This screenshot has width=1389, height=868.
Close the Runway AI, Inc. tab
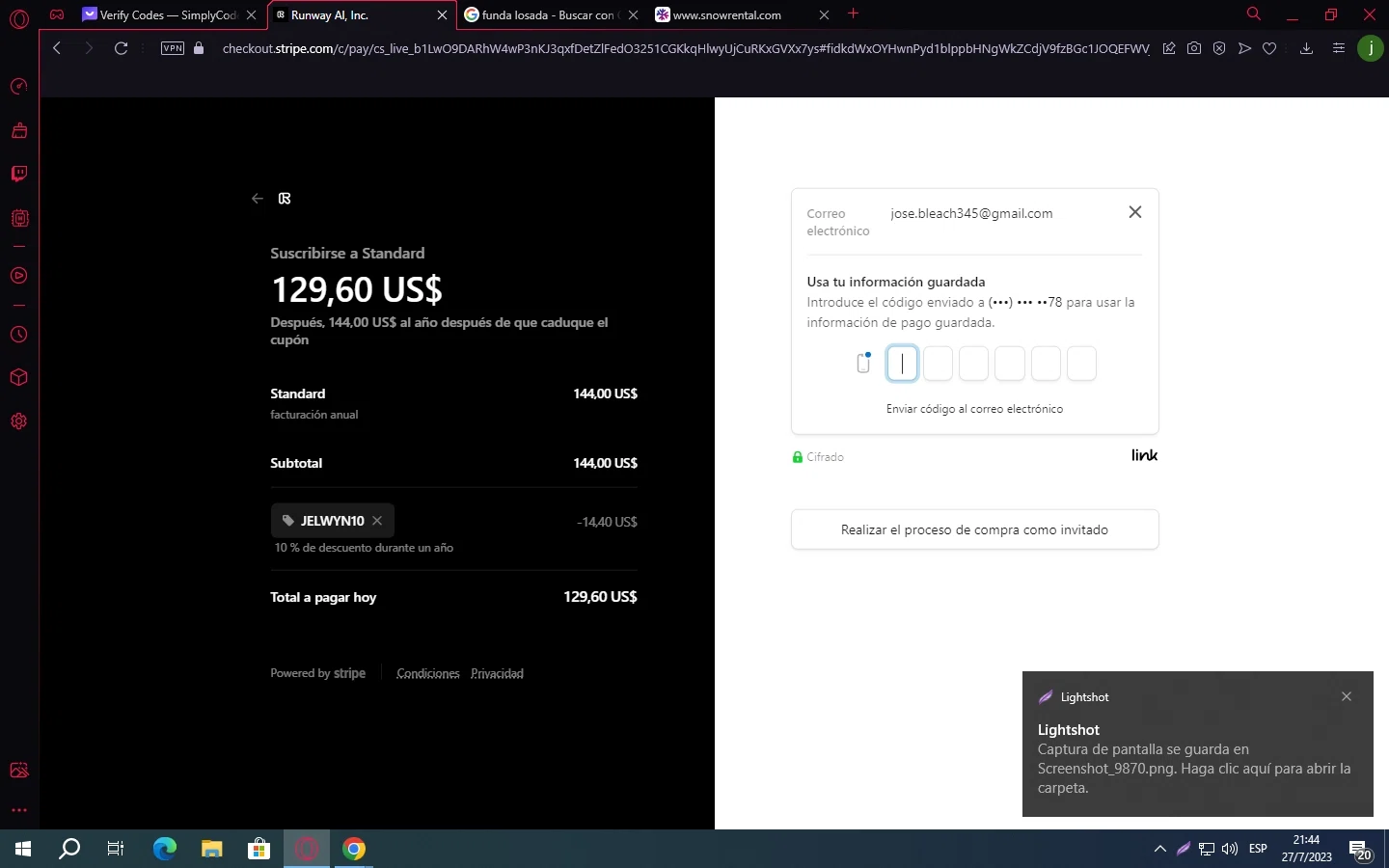442,15
